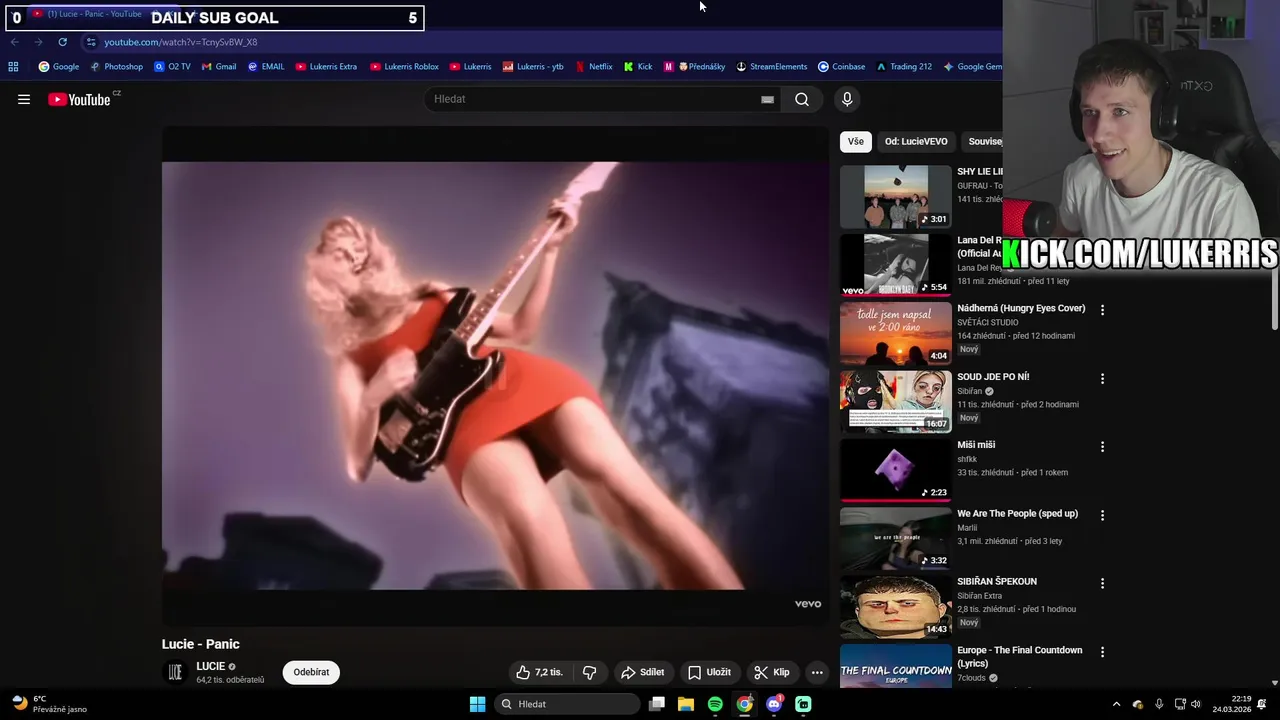Open The Final Countdown video thumbnail

[x=896, y=666]
